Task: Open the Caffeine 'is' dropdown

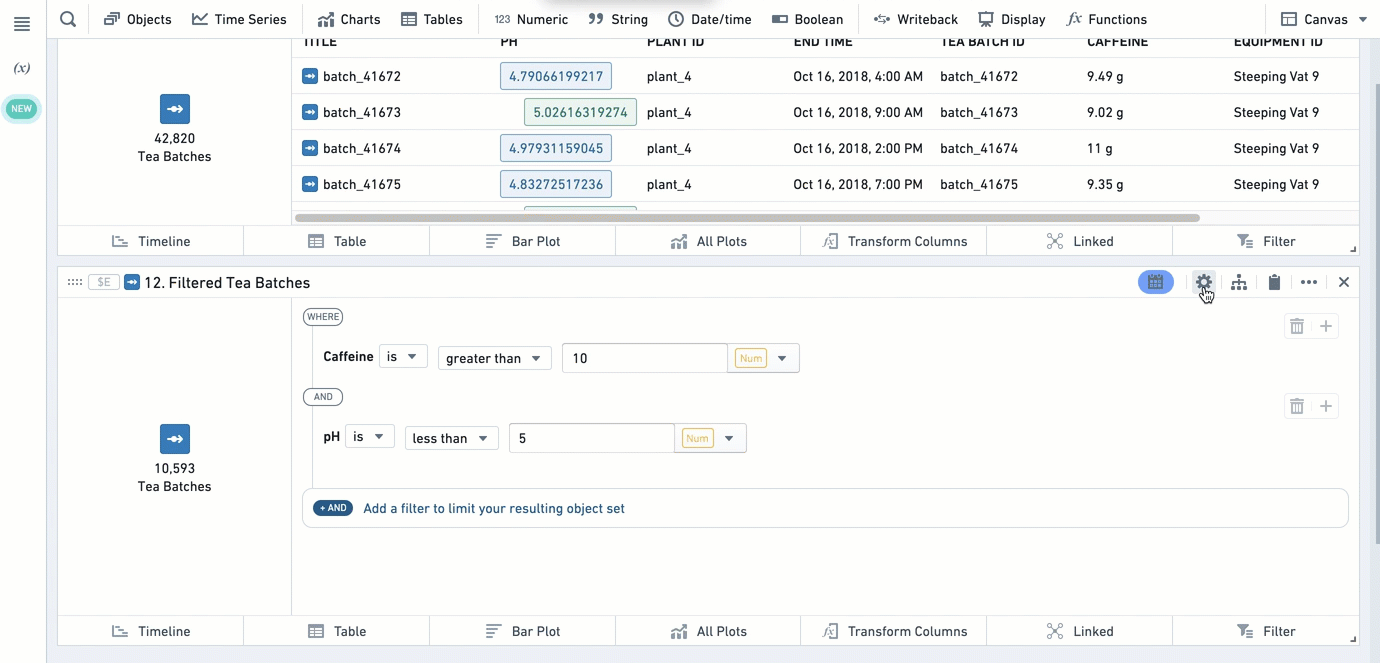Action: tap(403, 357)
